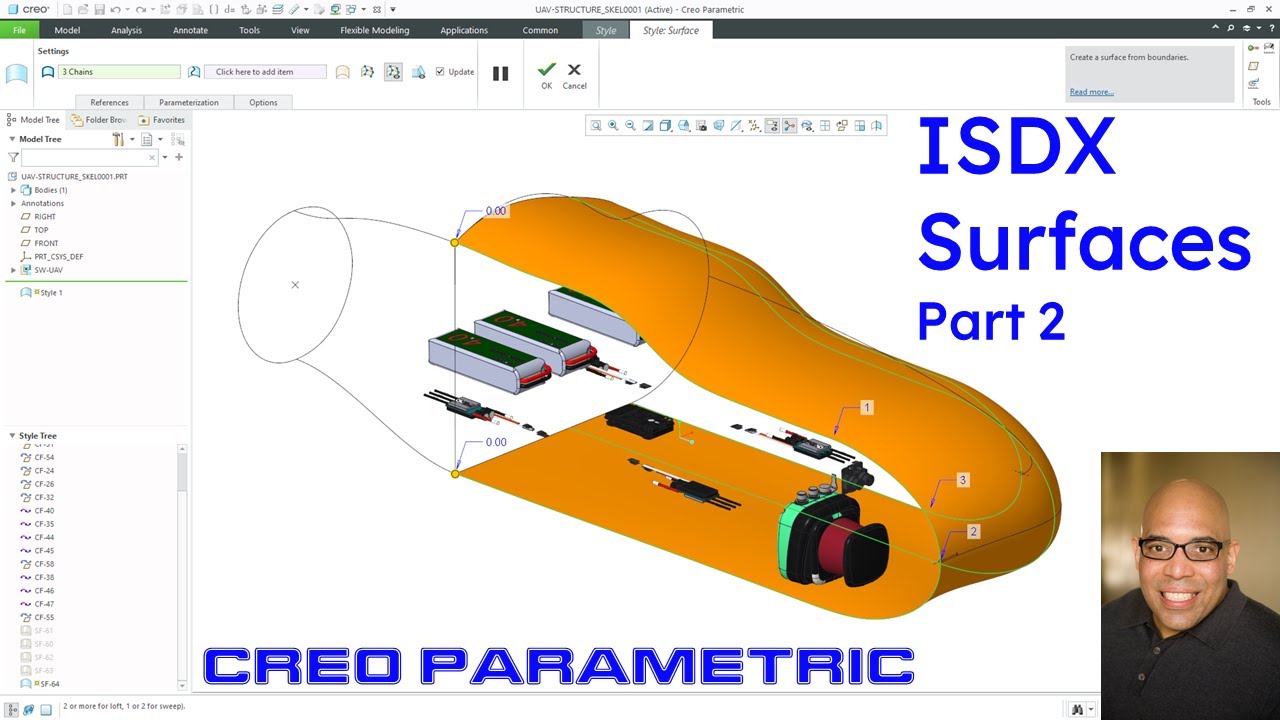Viewport: 1280px width, 720px height.
Task: Click the Save icon in quick access toolbar
Action: (99, 9)
